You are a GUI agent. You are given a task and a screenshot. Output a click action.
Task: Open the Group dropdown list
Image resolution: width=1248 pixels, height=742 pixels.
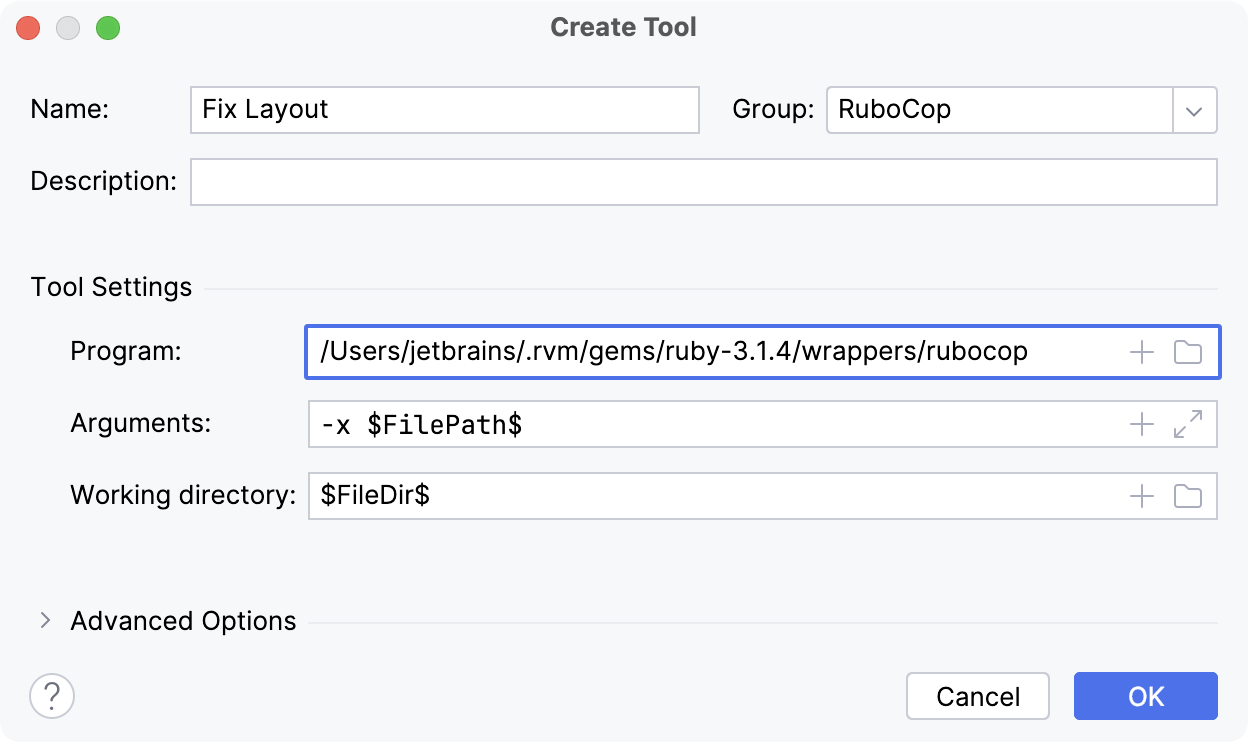(x=1194, y=110)
